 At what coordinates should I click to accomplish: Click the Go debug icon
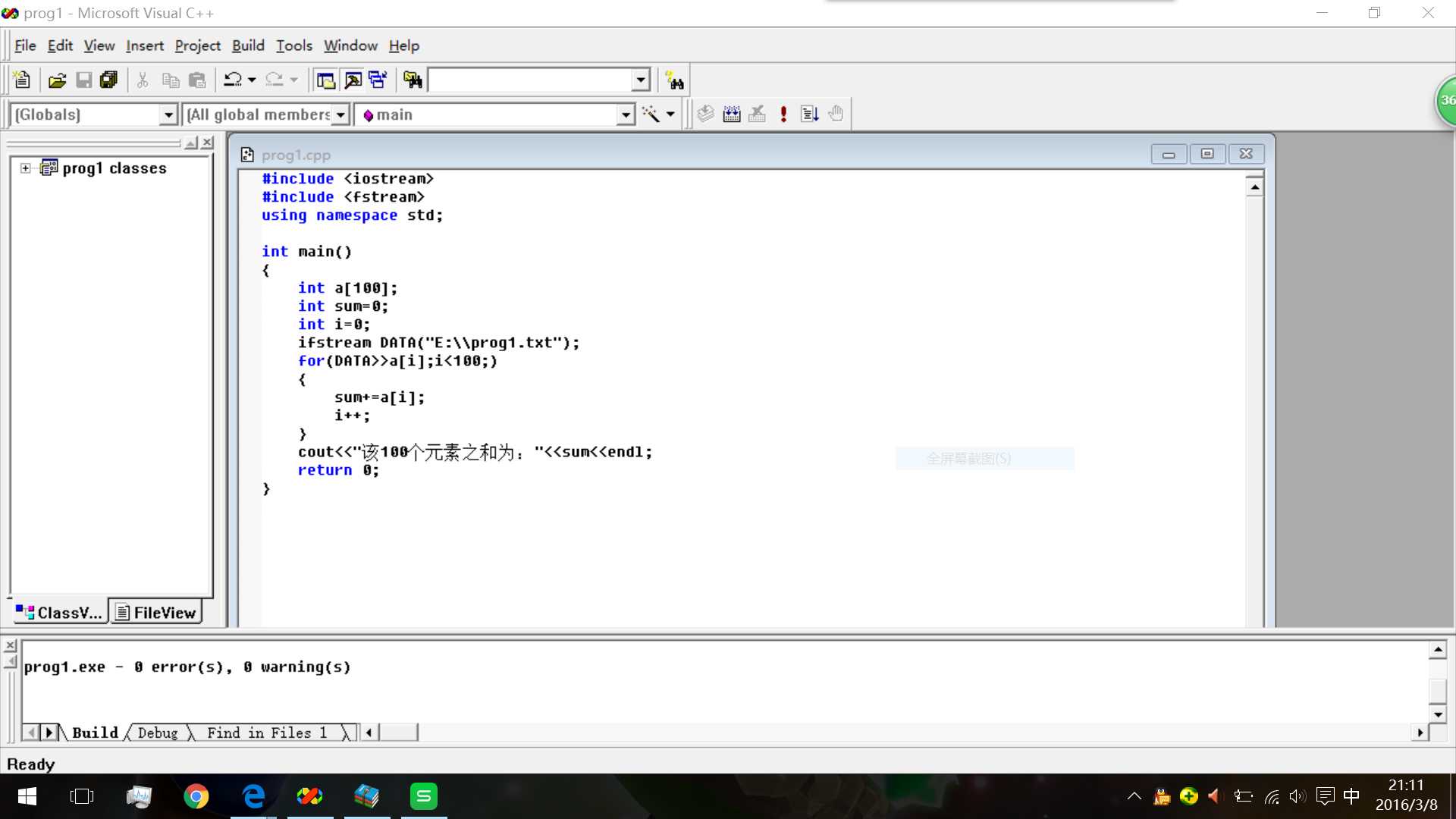tap(809, 114)
